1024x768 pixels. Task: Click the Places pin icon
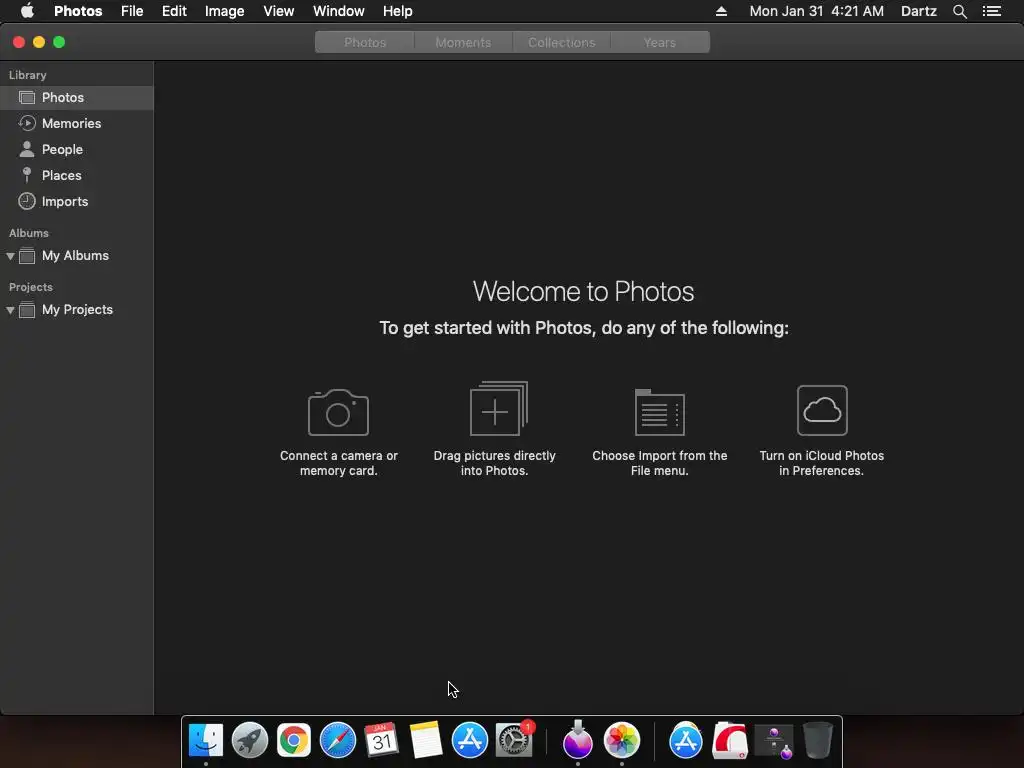pyautogui.click(x=27, y=175)
